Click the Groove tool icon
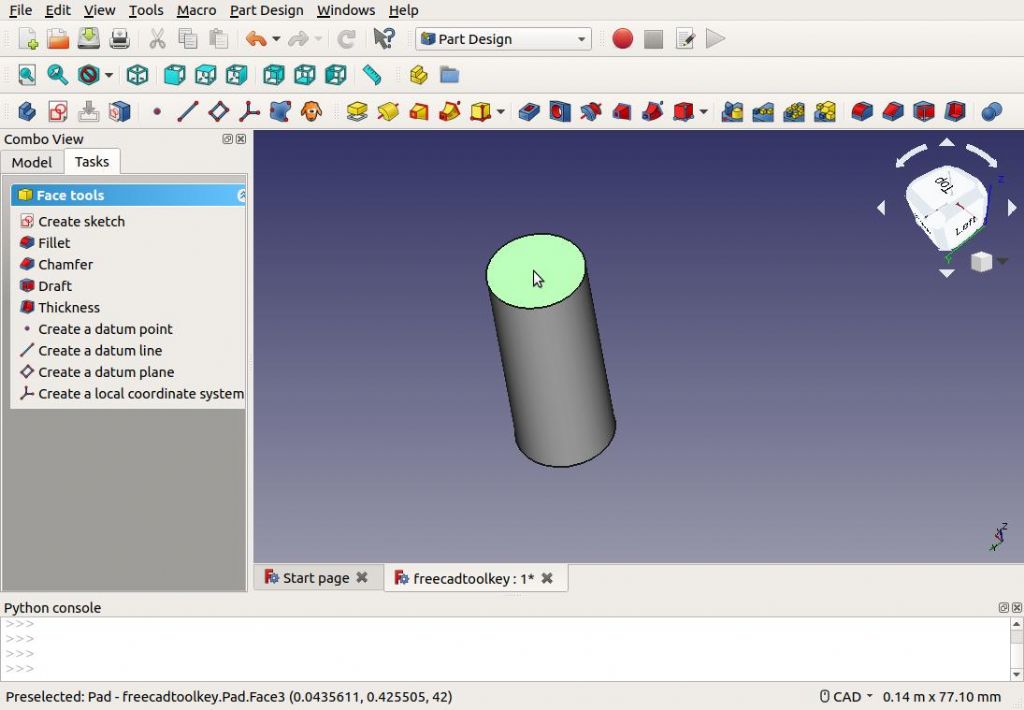 pyautogui.click(x=590, y=112)
